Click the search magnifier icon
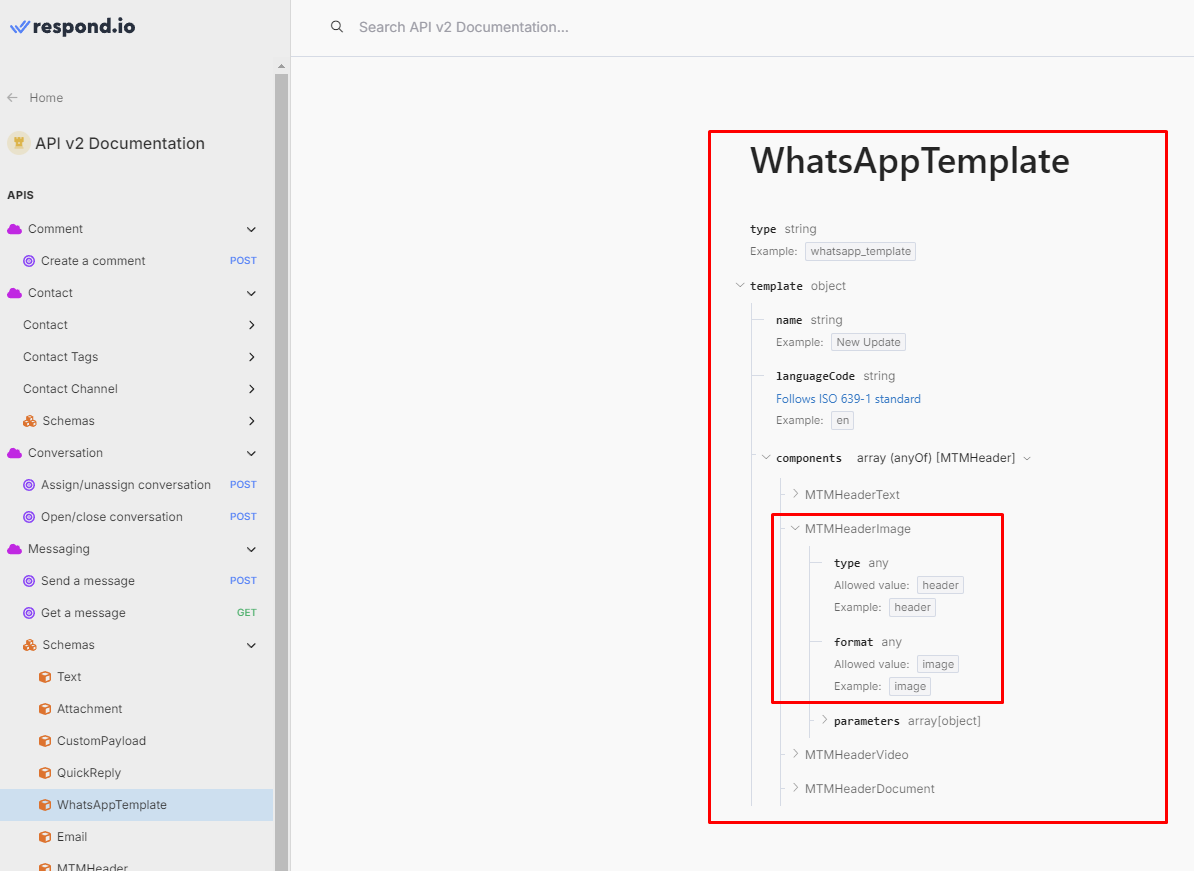The width and height of the screenshot is (1194, 871). [x=337, y=27]
